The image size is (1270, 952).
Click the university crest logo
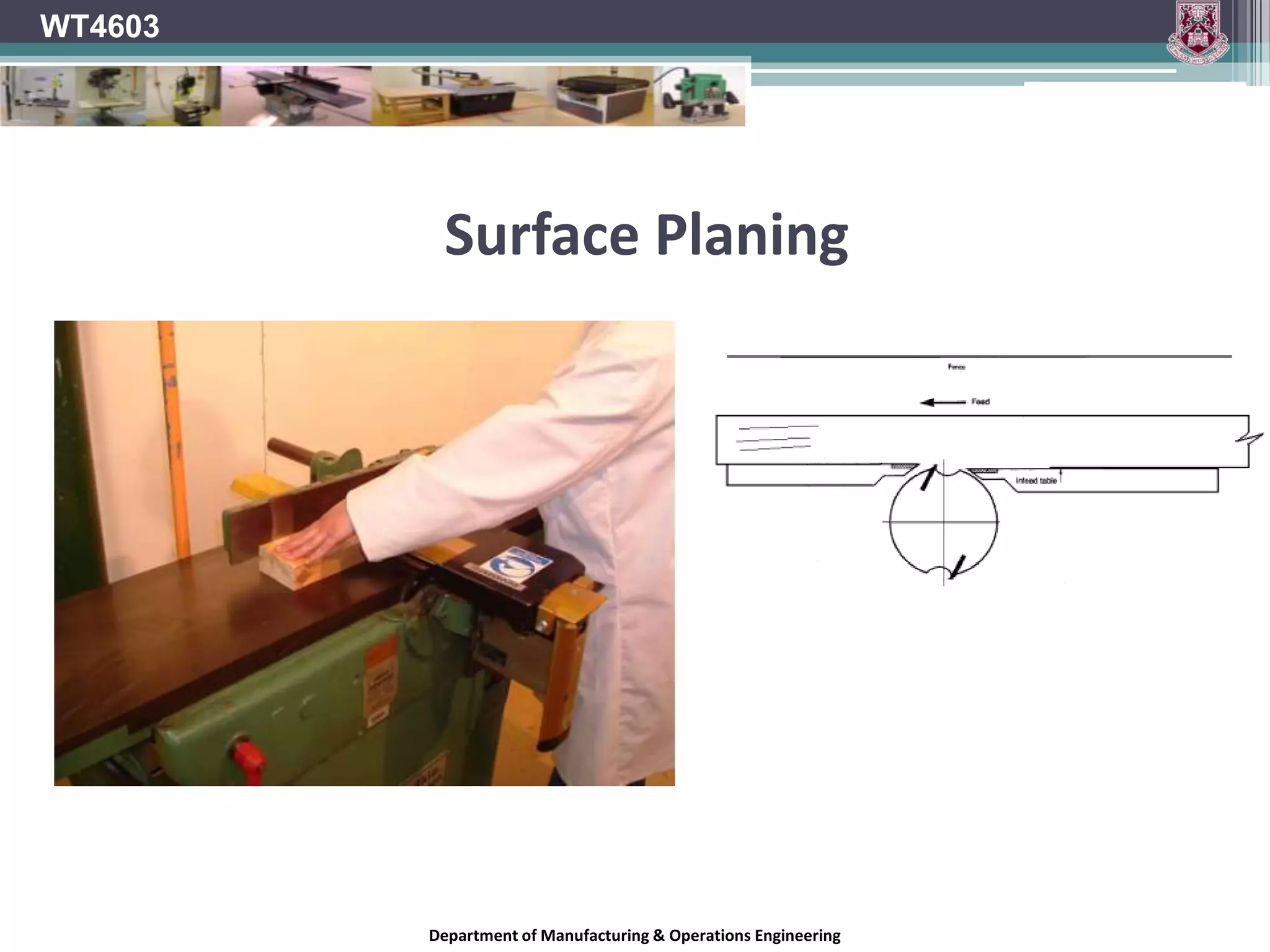point(1197,32)
